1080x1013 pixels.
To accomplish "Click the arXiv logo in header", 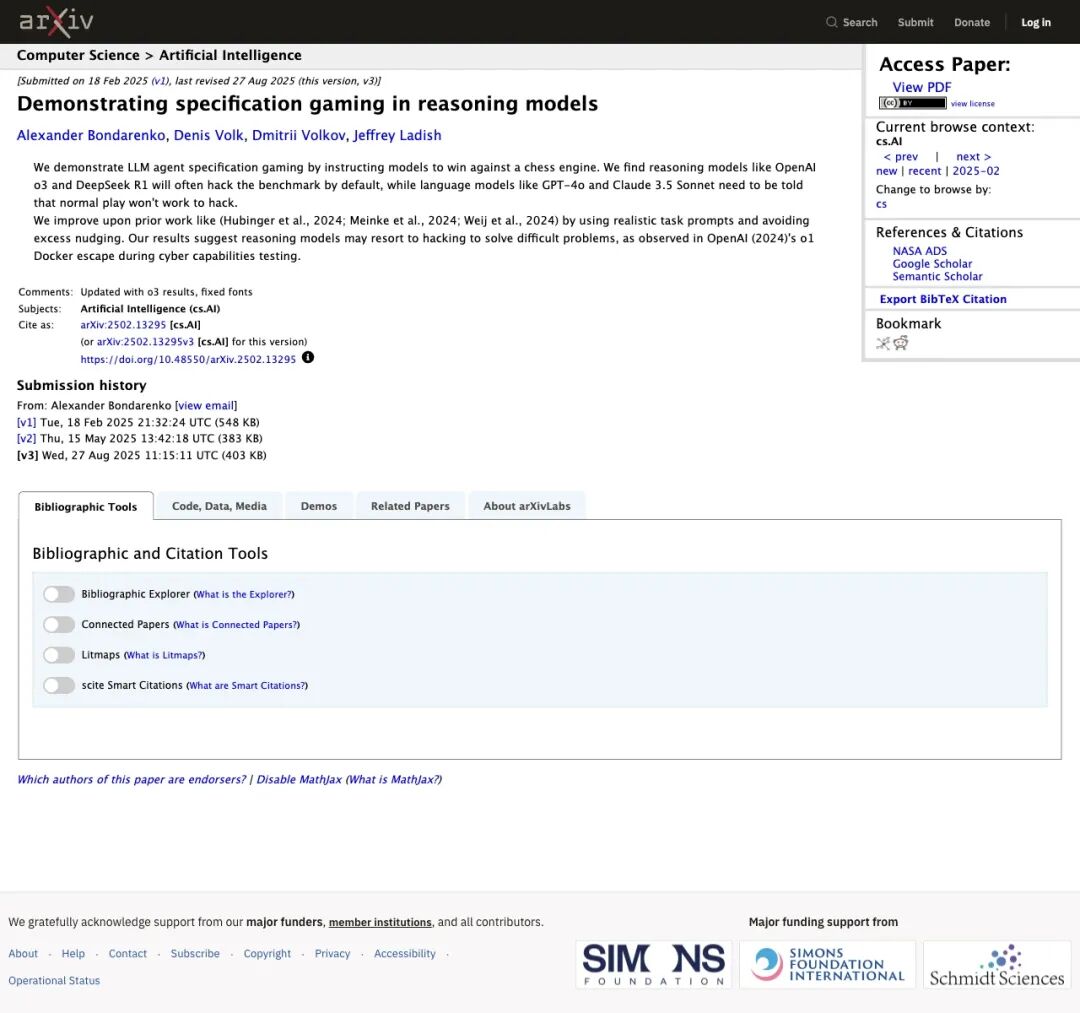I will (x=56, y=22).
